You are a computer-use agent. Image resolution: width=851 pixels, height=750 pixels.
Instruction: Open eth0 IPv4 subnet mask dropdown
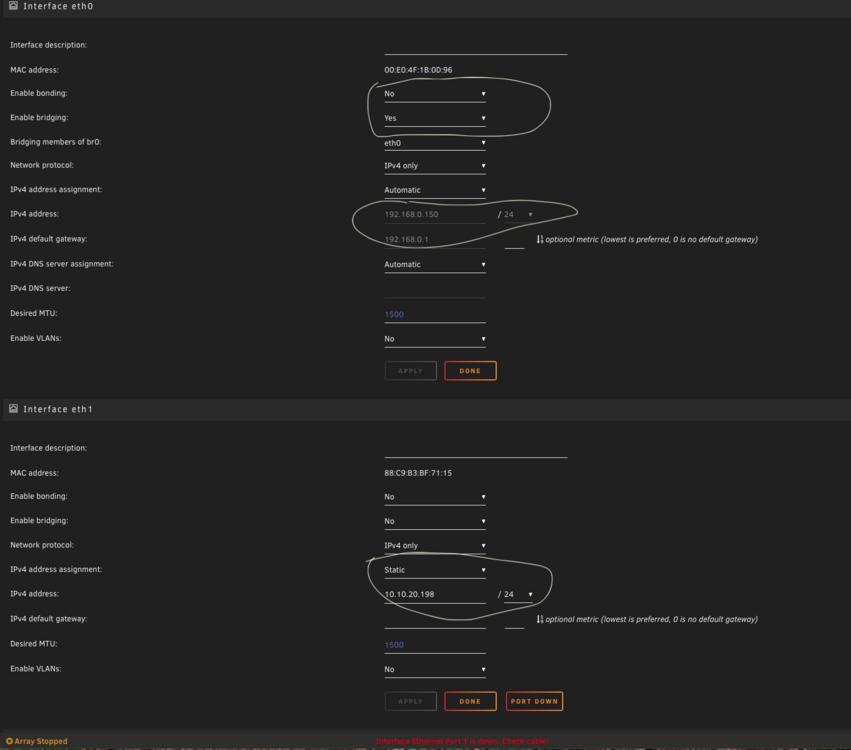pyautogui.click(x=518, y=215)
